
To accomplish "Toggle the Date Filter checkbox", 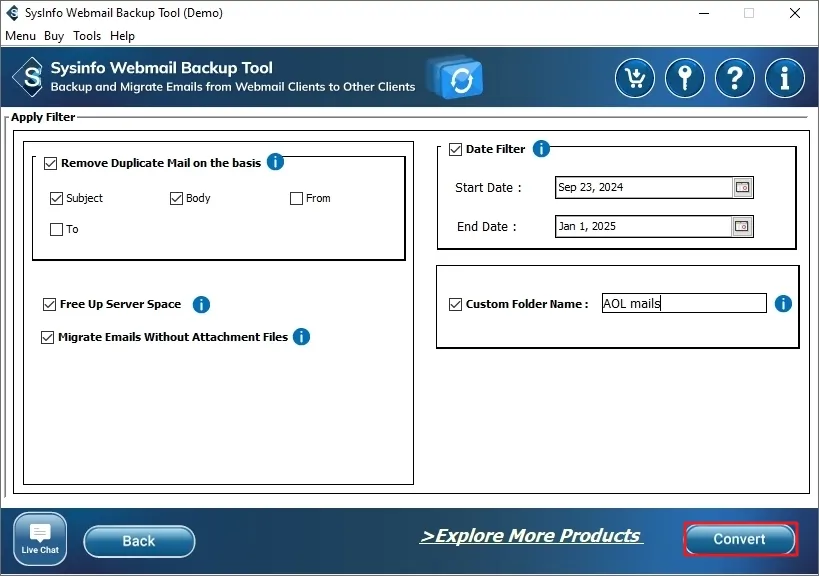I will (455, 150).
